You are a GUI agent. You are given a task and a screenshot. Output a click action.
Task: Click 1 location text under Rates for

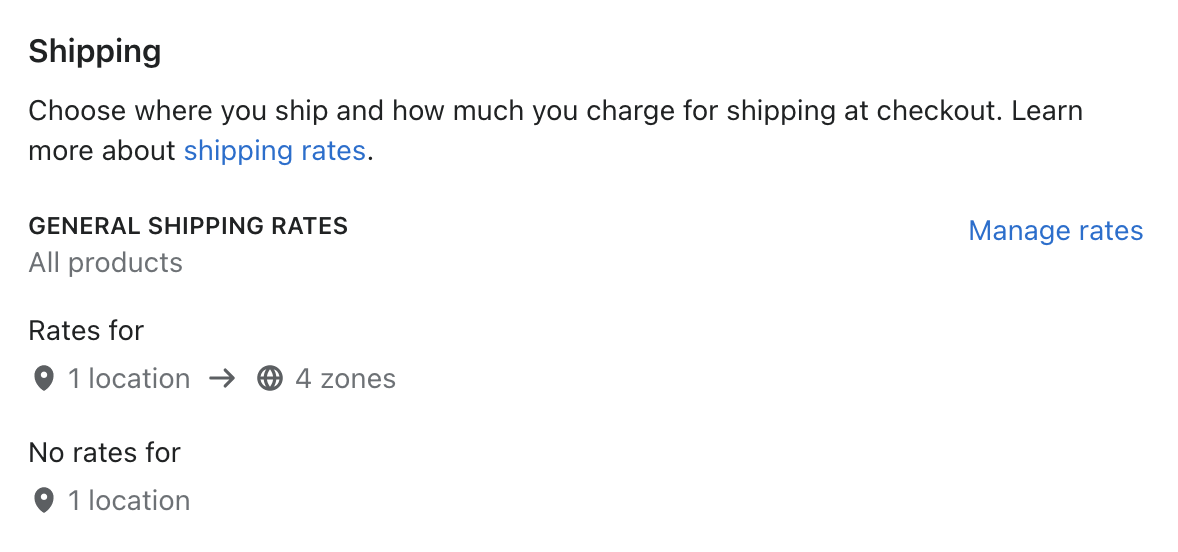tap(129, 379)
